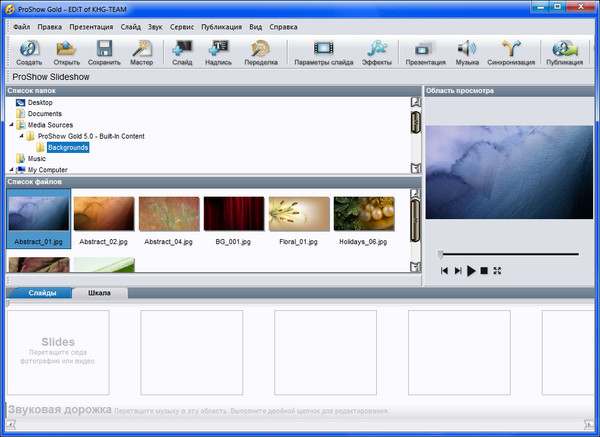This screenshot has height=437, width=600.
Task: Select the BG_001.jpg thumbnail
Action: coord(233,214)
